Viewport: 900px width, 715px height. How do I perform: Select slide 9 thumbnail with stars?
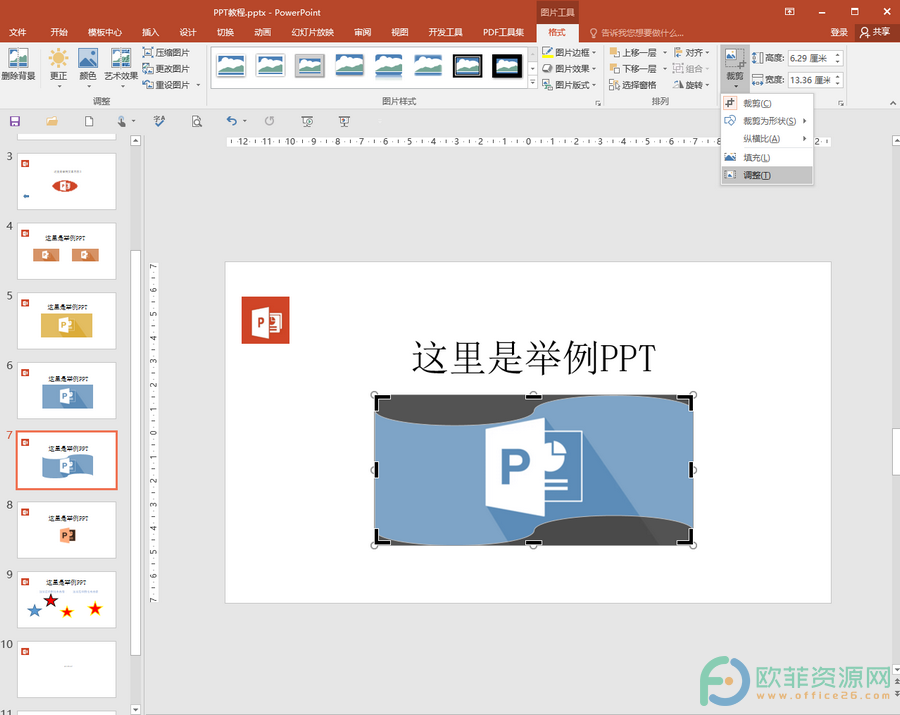(x=67, y=600)
